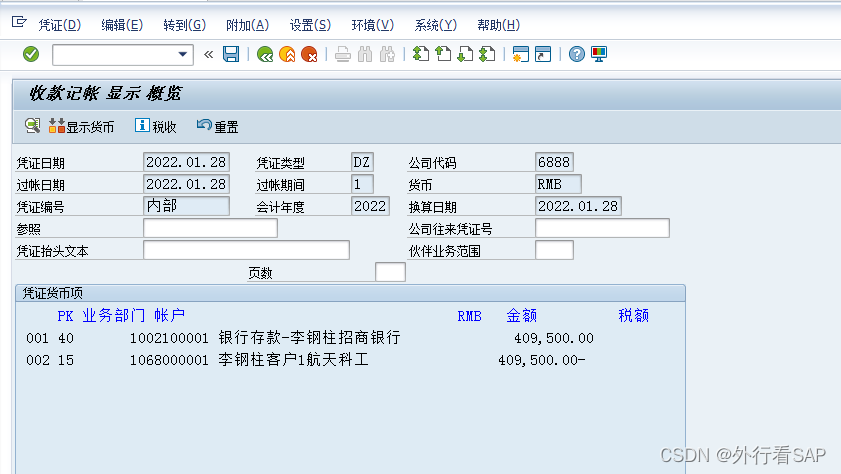Click text 李钢柱客户1航天科工
Viewport: 841px width, 474px height.
coord(293,359)
